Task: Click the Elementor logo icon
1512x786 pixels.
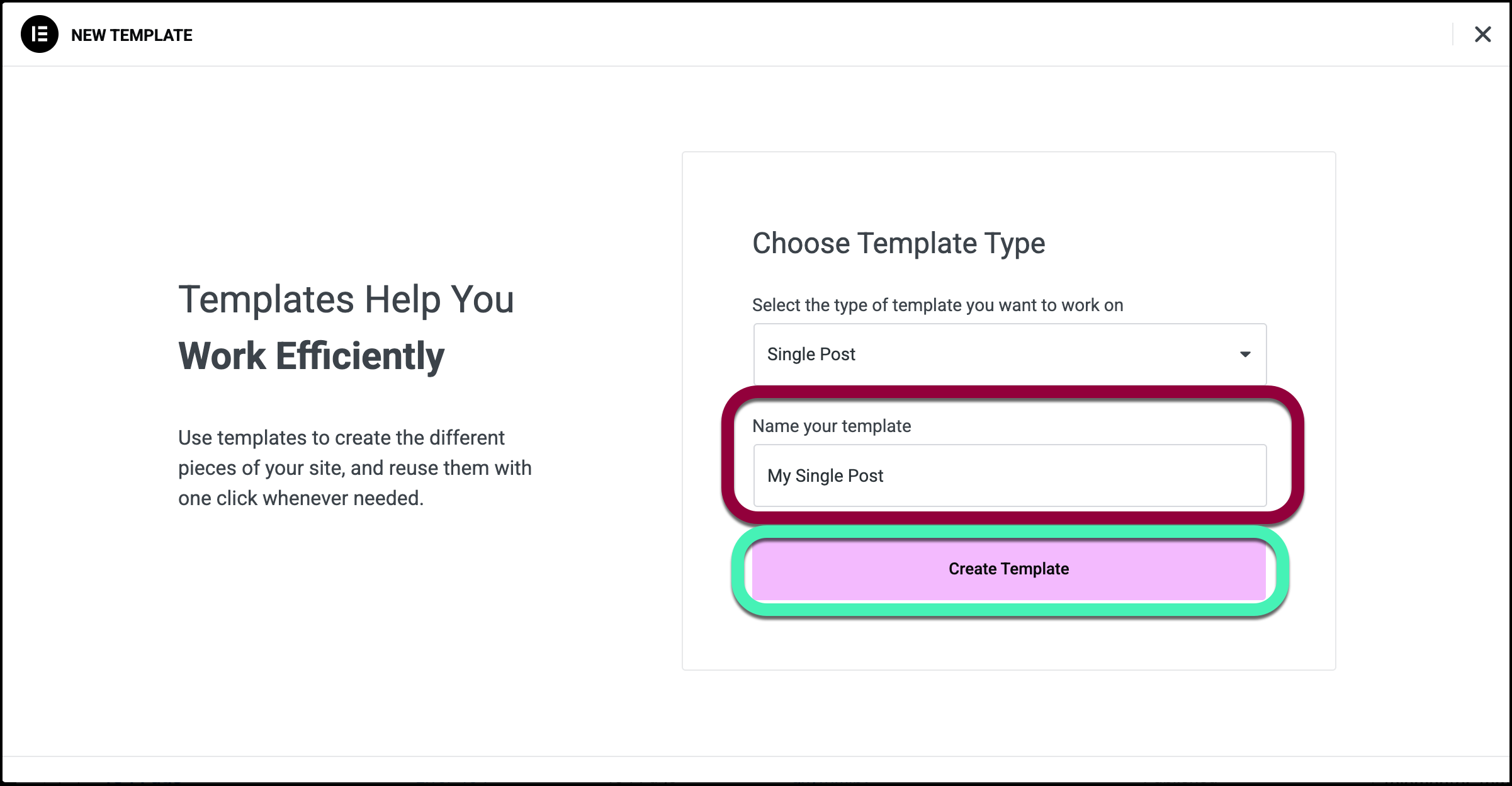Action: click(40, 35)
